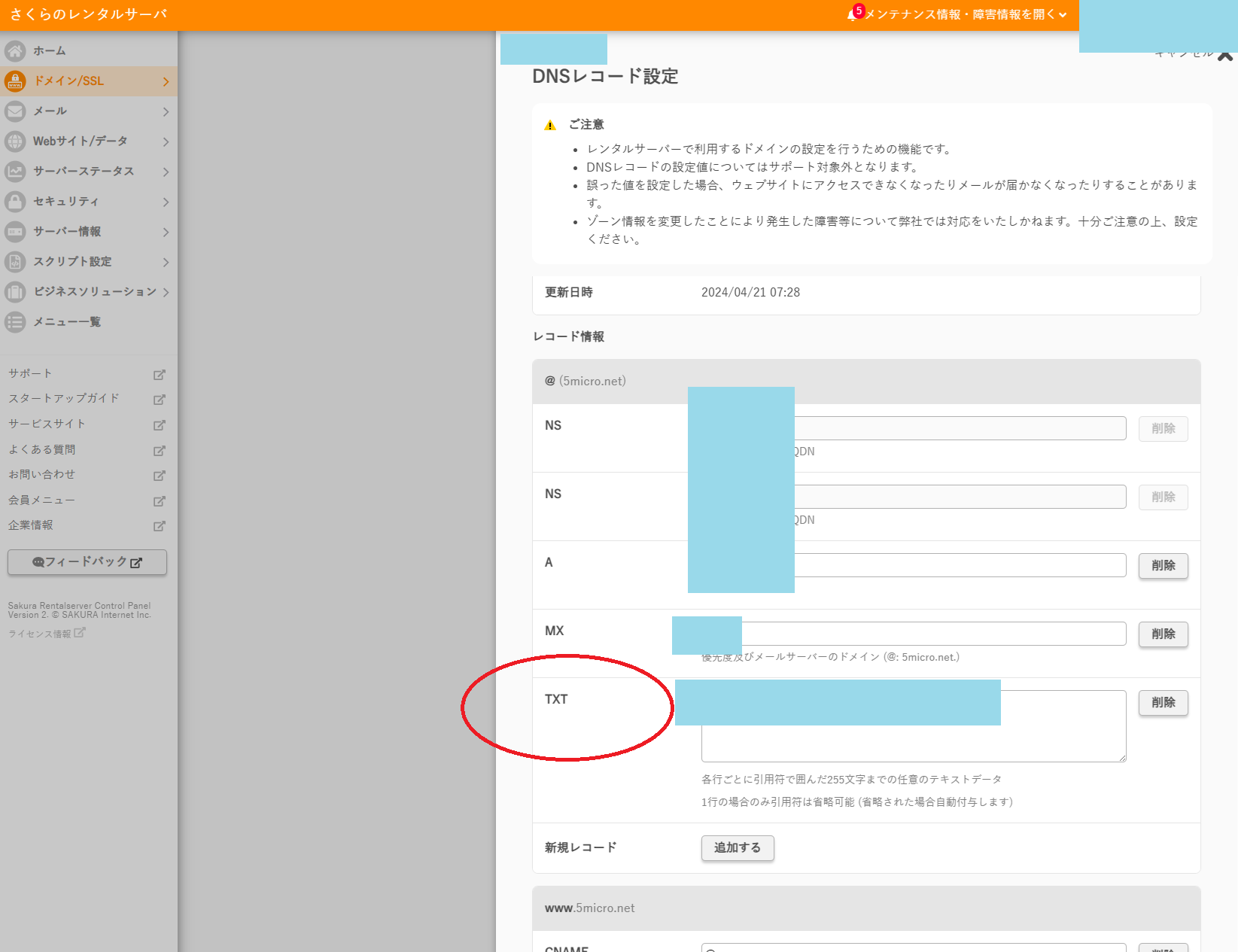Select the スクリプト設定 menu item
Screen dimensions: 1238x952
click(x=72, y=262)
